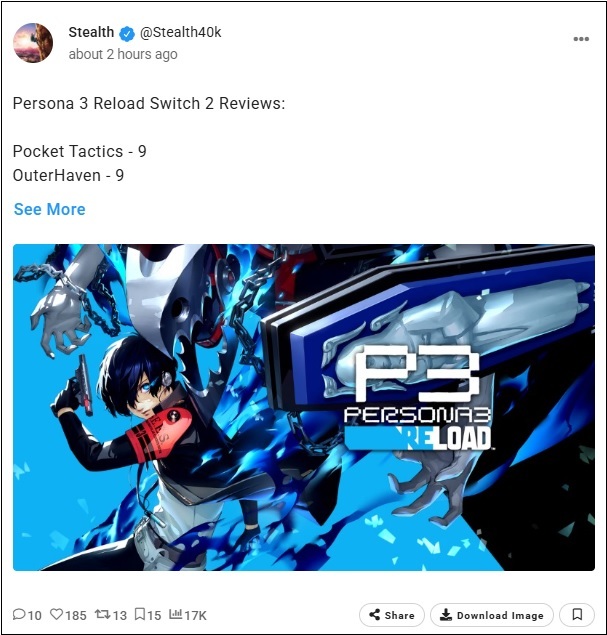Open the three-dot post options menu
The image size is (607, 635).
[581, 39]
